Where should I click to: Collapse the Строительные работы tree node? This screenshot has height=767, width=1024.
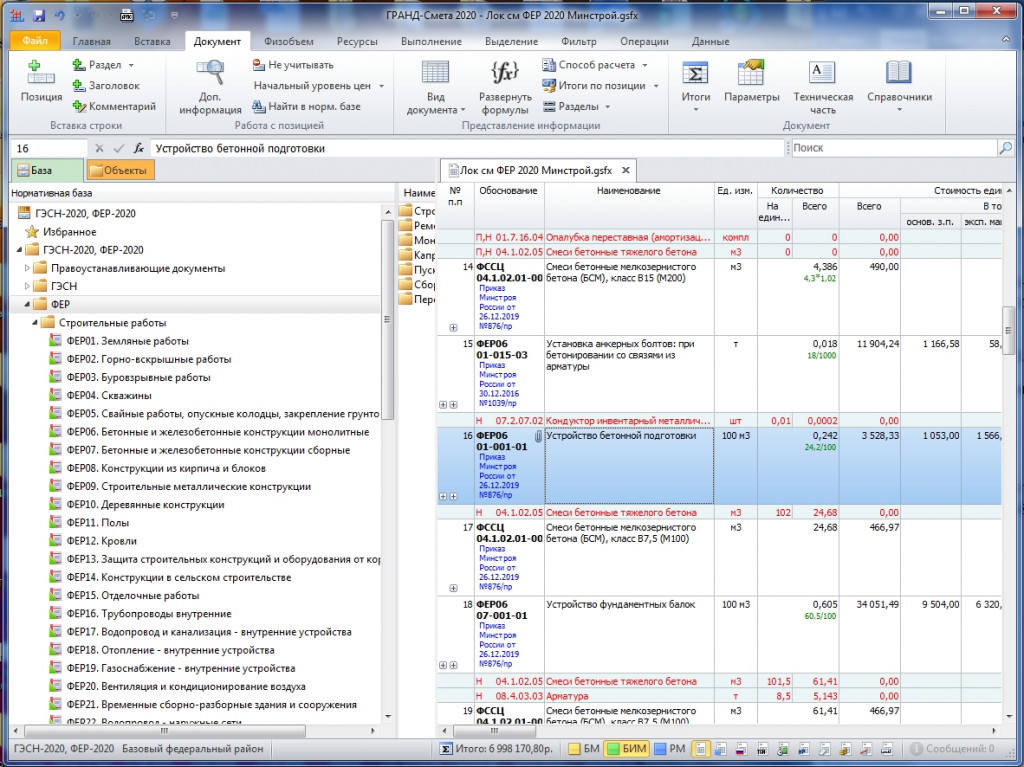[35, 323]
